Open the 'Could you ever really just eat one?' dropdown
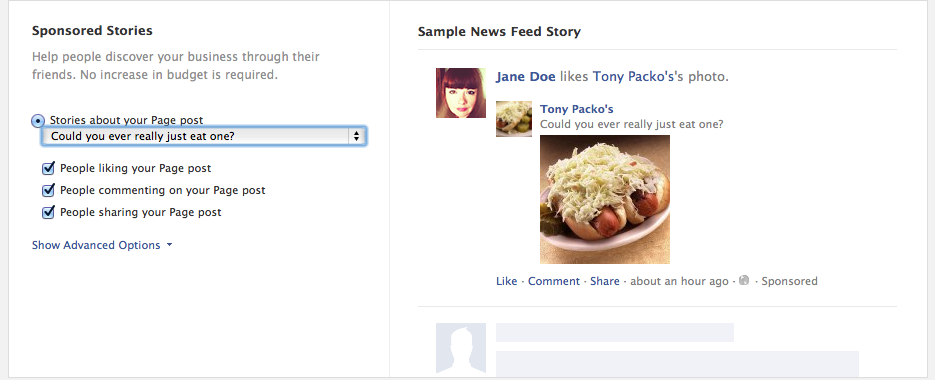 tap(203, 136)
